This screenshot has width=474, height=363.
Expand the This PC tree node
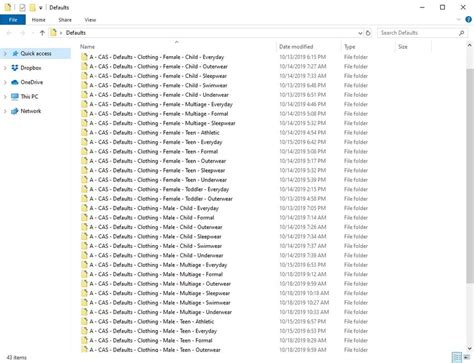pos(5,97)
